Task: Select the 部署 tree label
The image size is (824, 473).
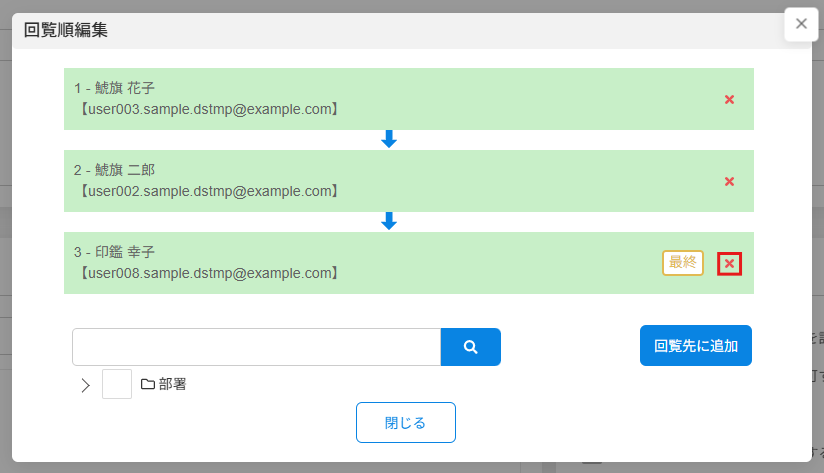Action: coord(172,384)
